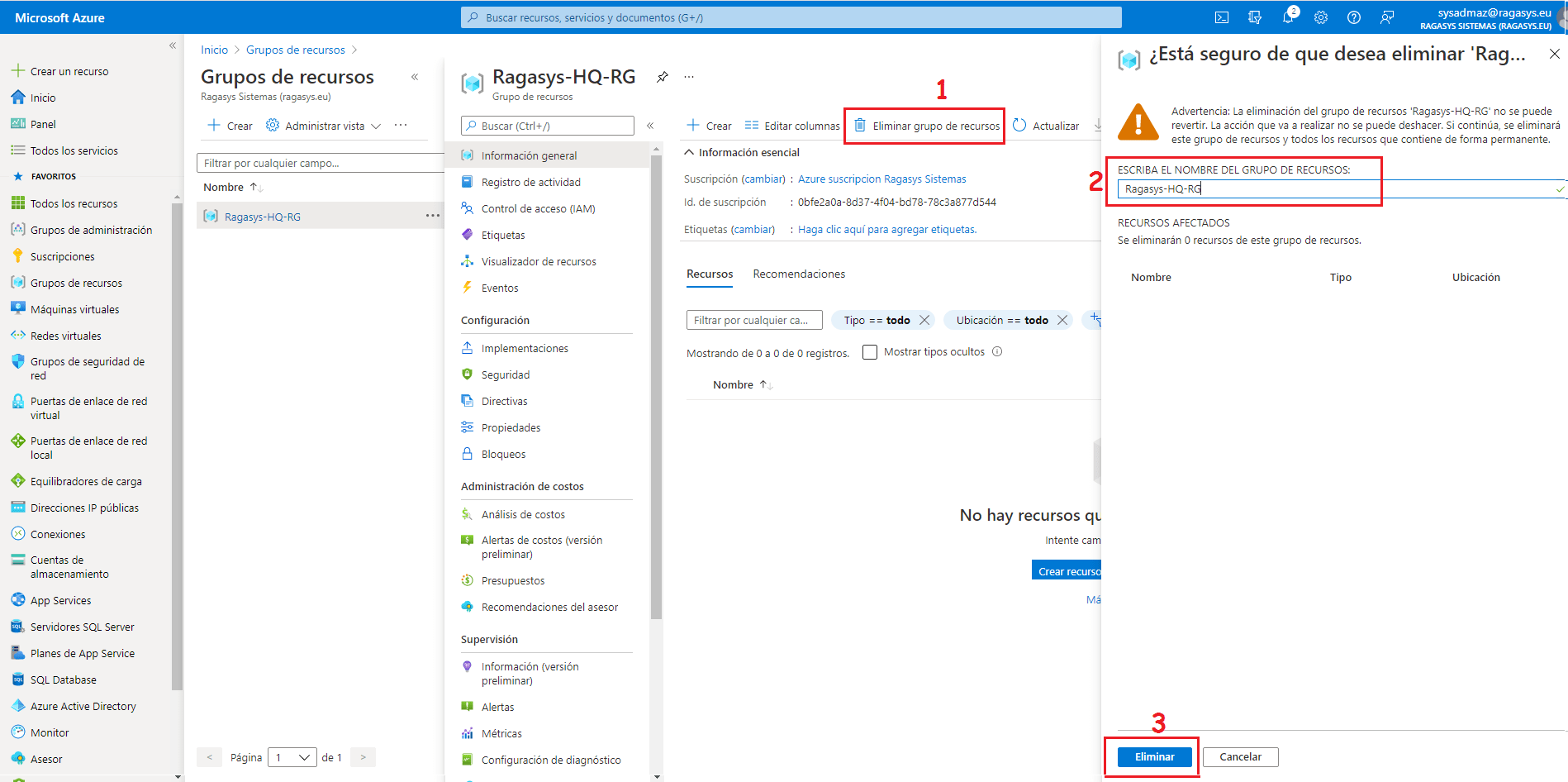Open the notifications bell
1568x782 pixels.
point(1288,17)
